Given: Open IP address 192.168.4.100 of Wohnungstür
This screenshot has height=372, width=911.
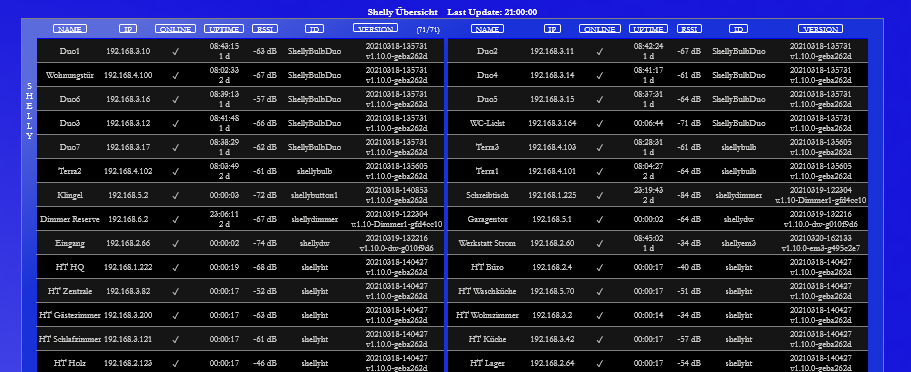Looking at the screenshot, I should click(128, 75).
